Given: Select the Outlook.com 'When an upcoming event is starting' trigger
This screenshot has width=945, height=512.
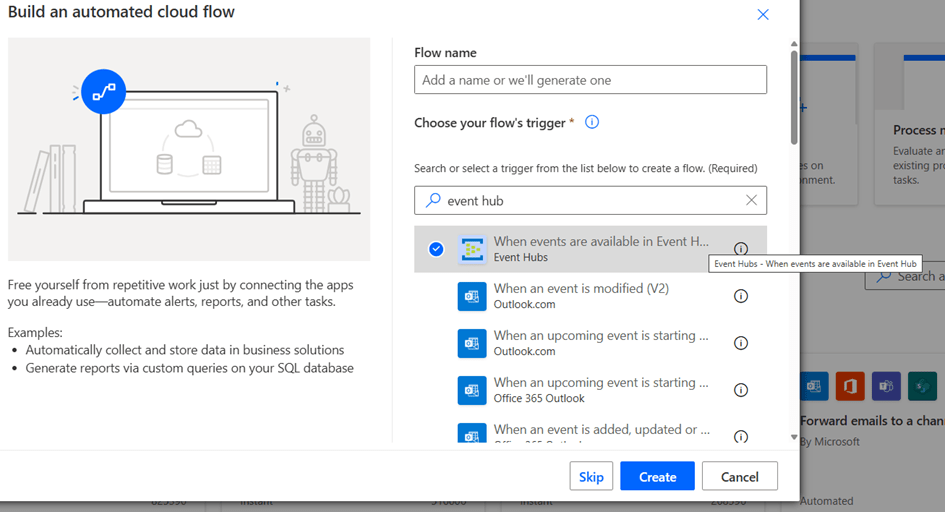Looking at the screenshot, I should coord(600,343).
